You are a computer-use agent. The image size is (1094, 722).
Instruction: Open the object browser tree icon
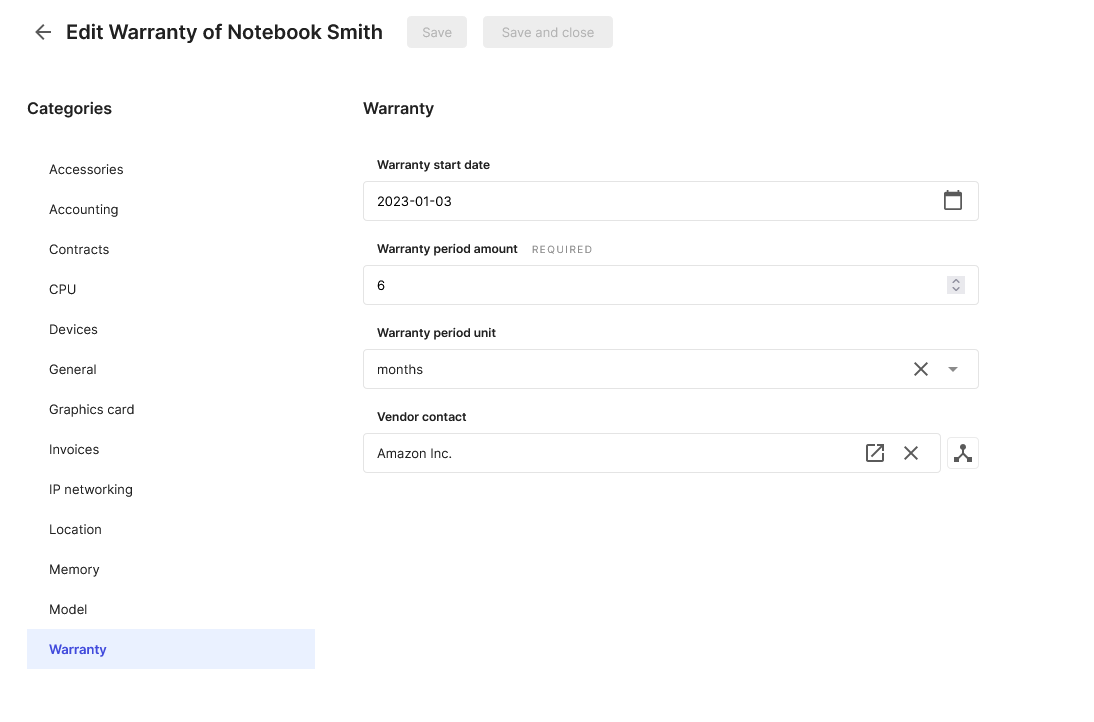(963, 453)
